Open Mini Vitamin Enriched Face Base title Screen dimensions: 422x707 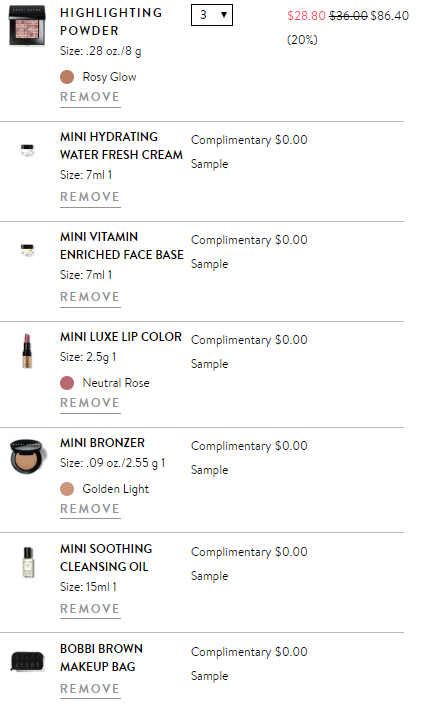[122, 246]
